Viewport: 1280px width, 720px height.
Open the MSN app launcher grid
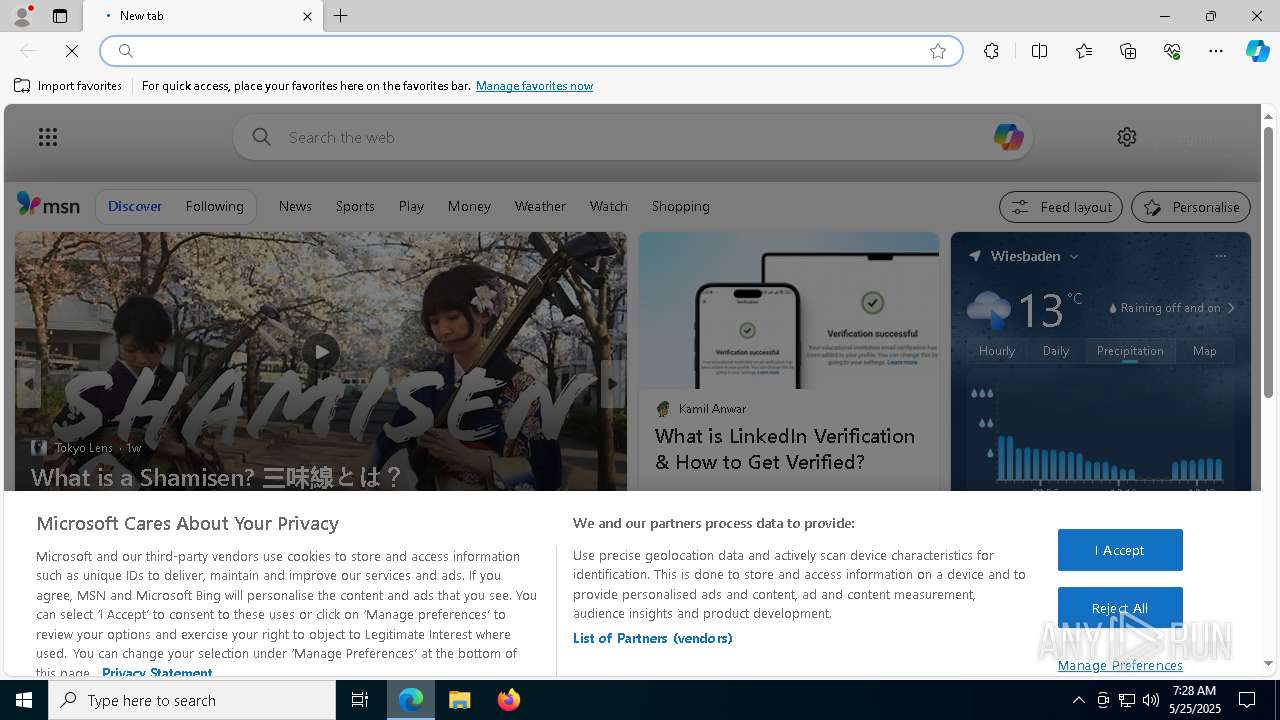tap(48, 137)
